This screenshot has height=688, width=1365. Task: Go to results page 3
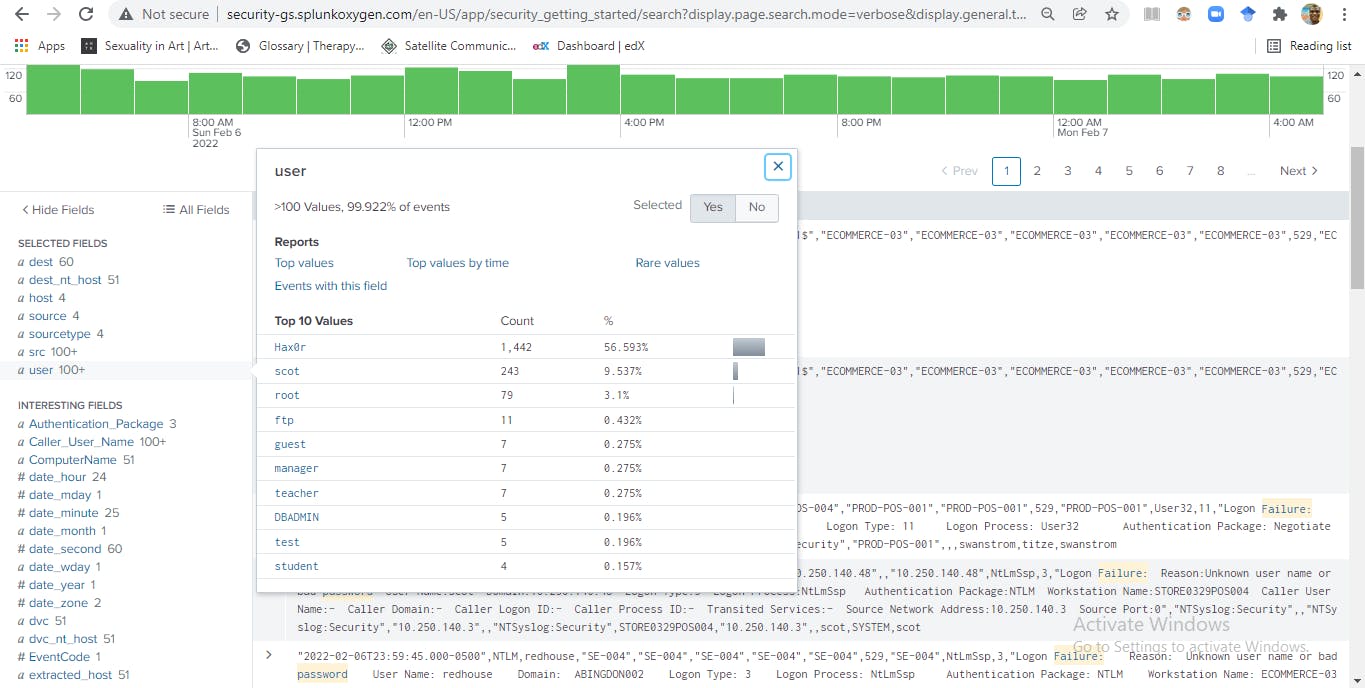point(1067,171)
